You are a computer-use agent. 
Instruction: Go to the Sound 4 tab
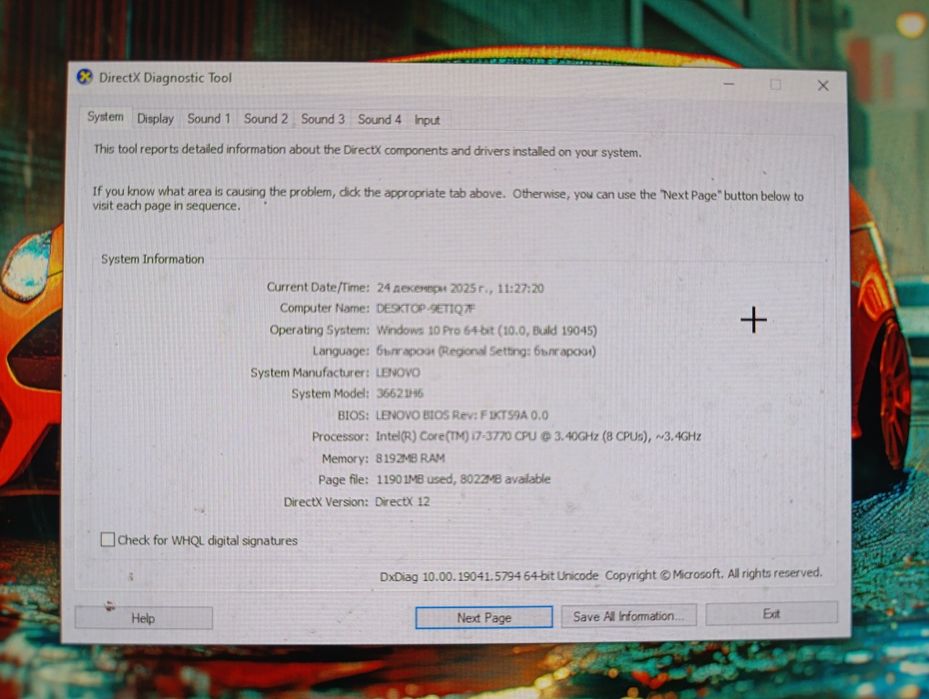click(379, 119)
